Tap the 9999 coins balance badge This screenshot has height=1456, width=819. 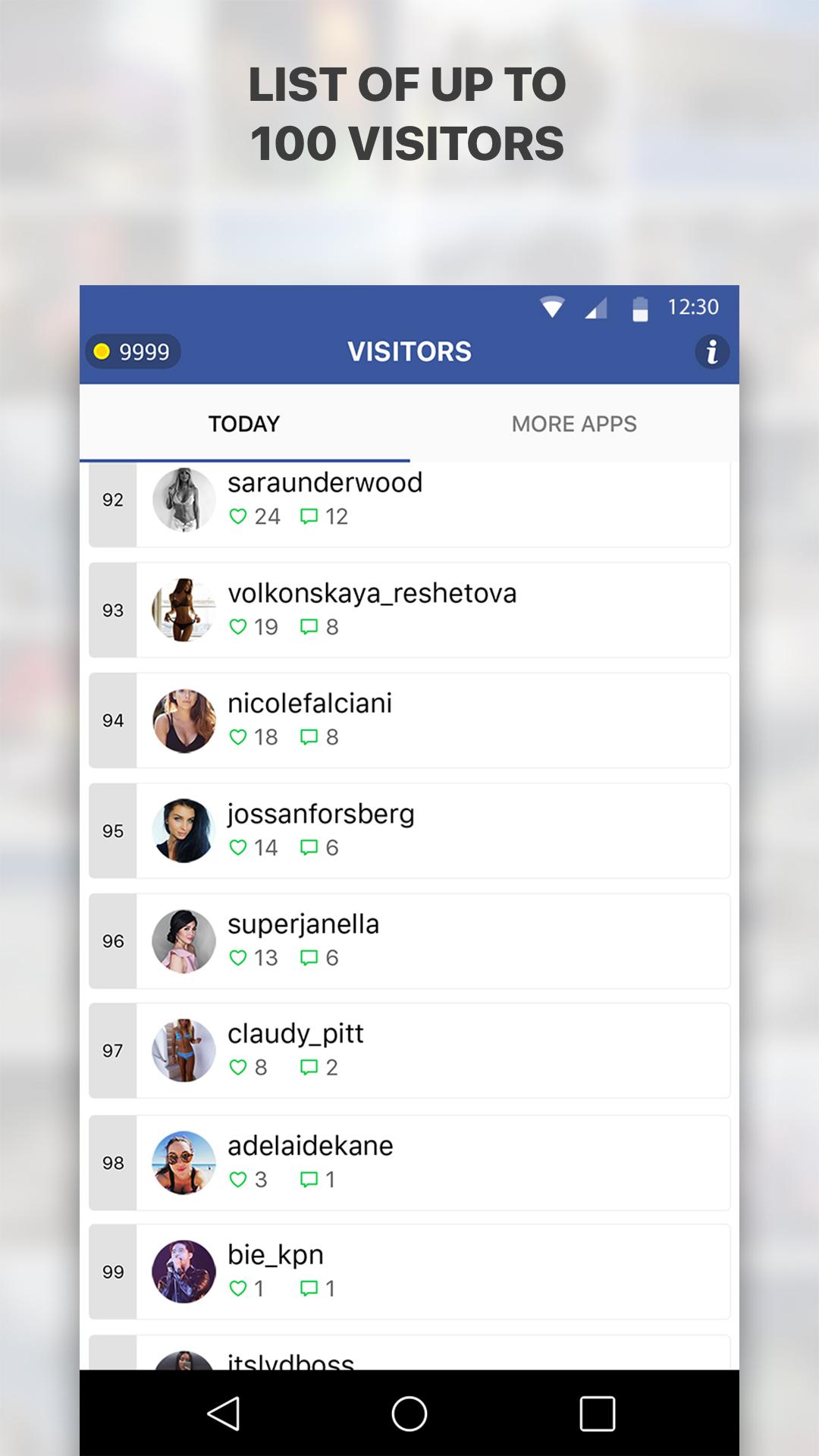tap(133, 352)
